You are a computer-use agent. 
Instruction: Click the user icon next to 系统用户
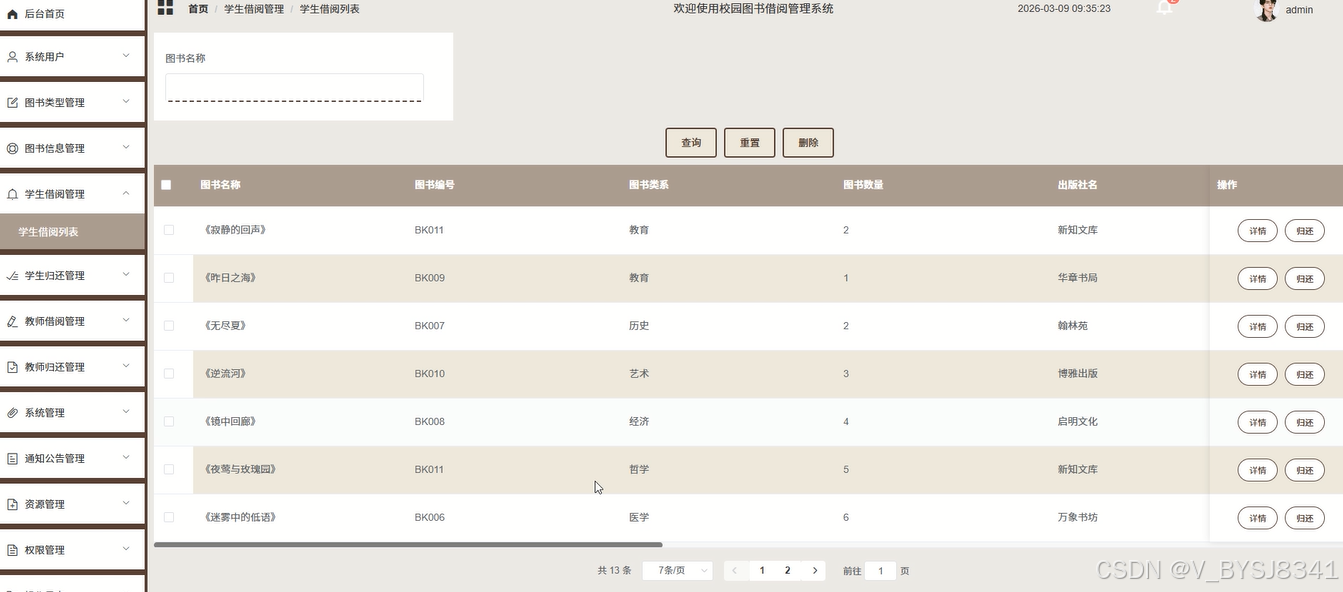(13, 57)
